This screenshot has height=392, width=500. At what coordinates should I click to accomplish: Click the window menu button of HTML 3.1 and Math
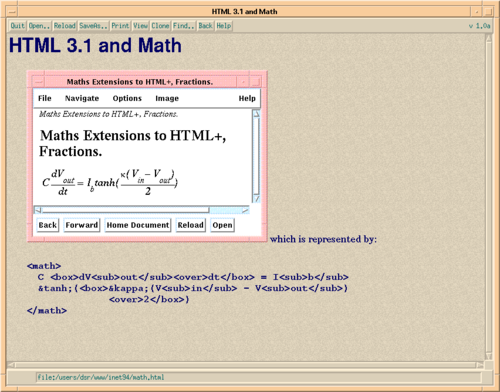pos(12,12)
